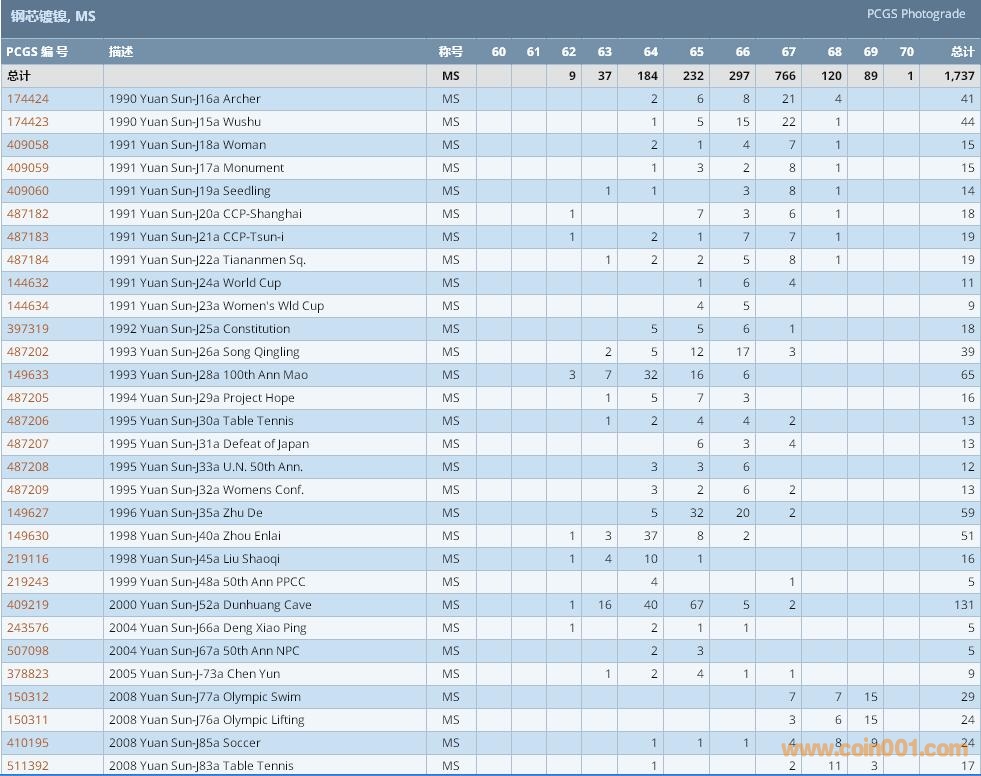This screenshot has width=981, height=776.
Task: Open PCGS number 150312 Olympic Swim
Action: click(28, 697)
